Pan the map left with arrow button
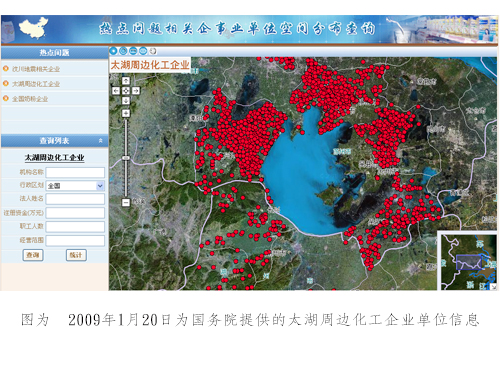 coord(116,91)
